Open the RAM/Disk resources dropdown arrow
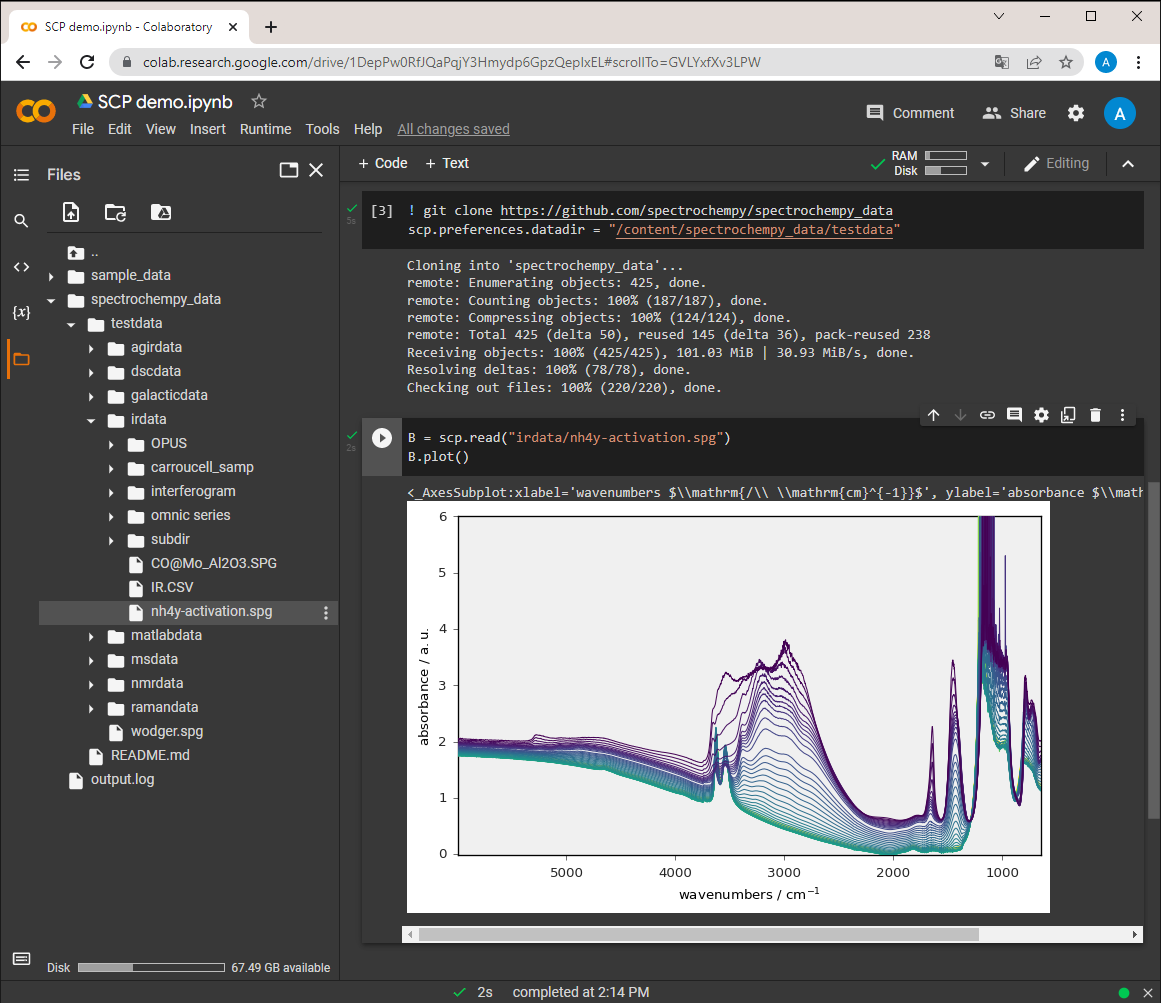Image resolution: width=1161 pixels, height=1003 pixels. (985, 164)
